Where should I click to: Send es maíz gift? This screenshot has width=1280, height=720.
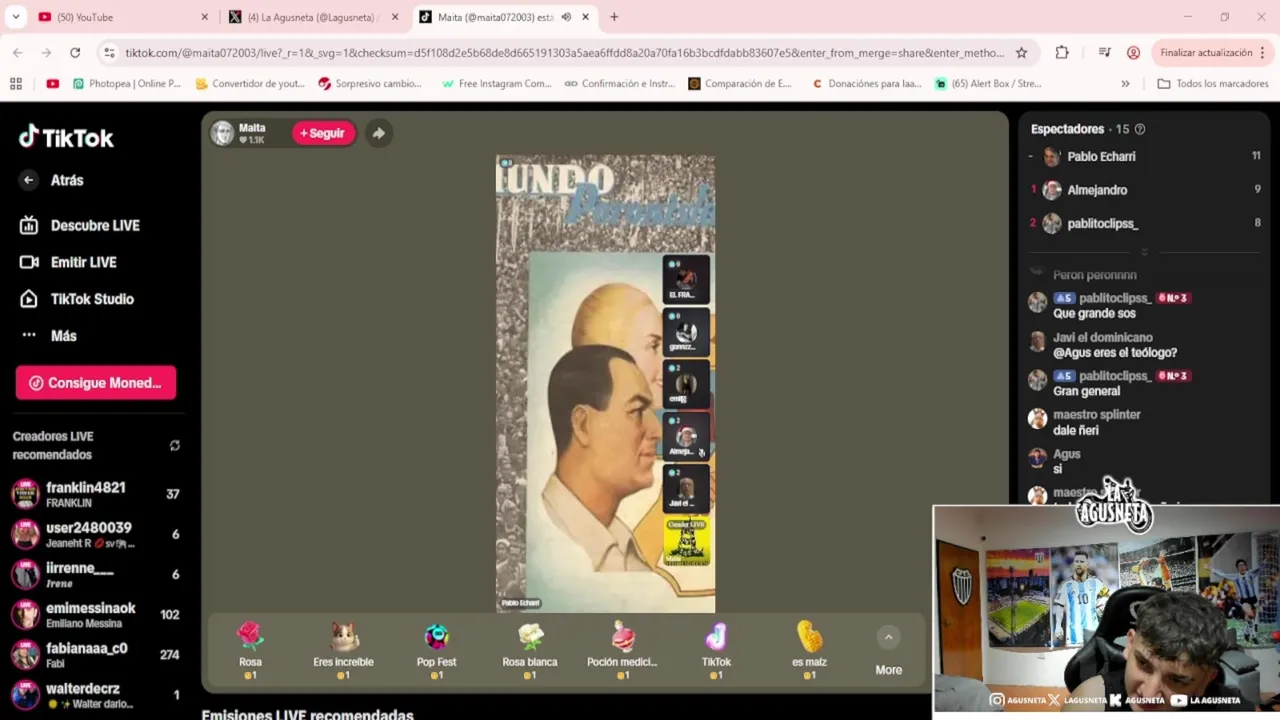click(x=809, y=649)
